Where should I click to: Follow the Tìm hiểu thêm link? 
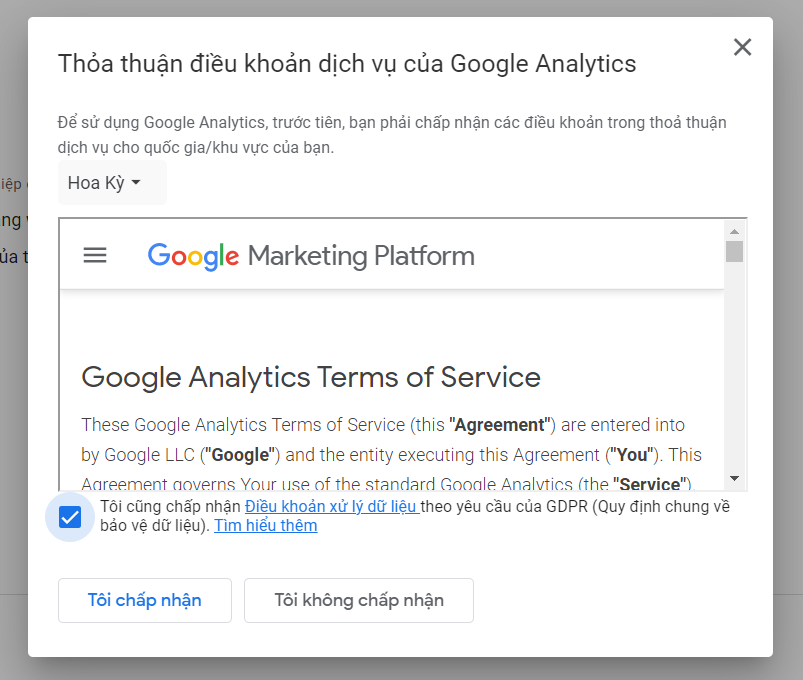pyautogui.click(x=265, y=525)
